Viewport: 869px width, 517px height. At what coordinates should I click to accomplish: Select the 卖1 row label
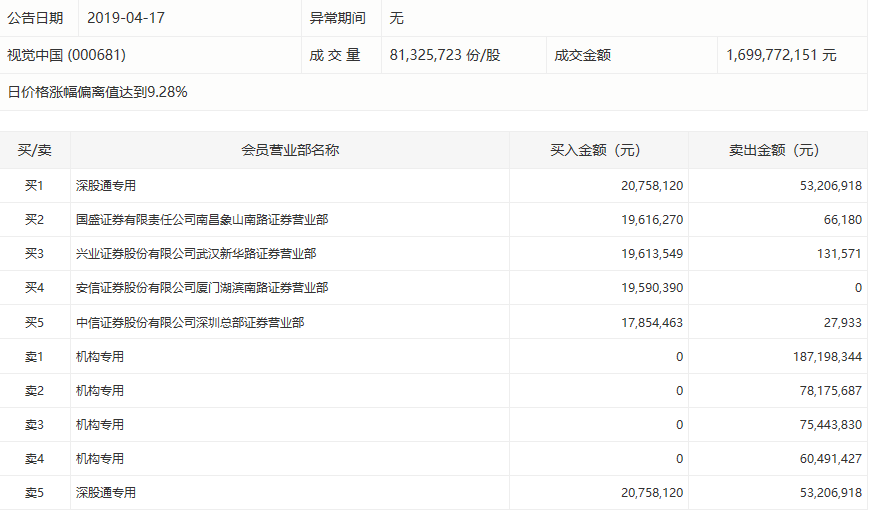click(35, 356)
